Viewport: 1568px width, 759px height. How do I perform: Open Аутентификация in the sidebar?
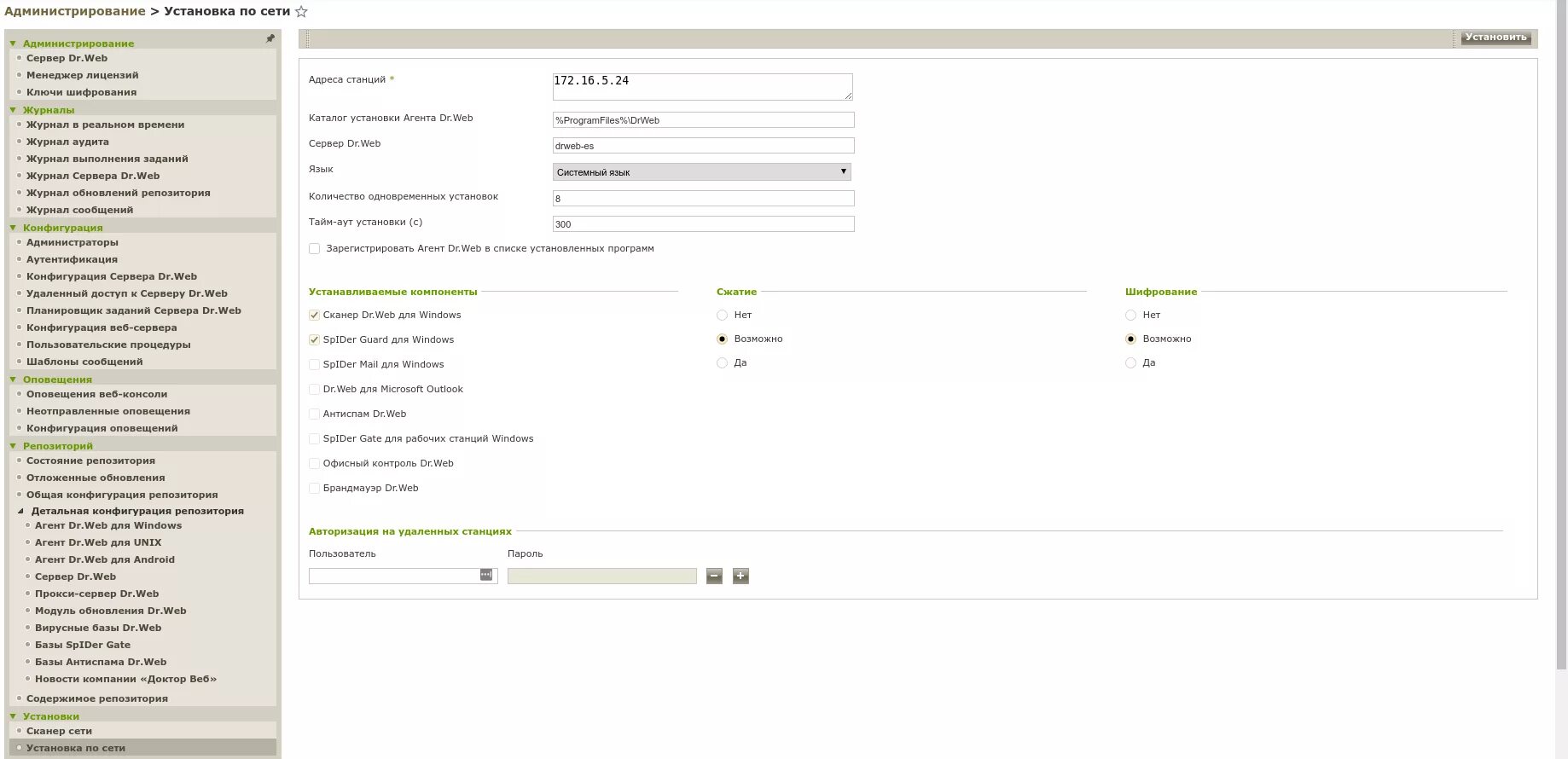pyautogui.click(x=72, y=259)
